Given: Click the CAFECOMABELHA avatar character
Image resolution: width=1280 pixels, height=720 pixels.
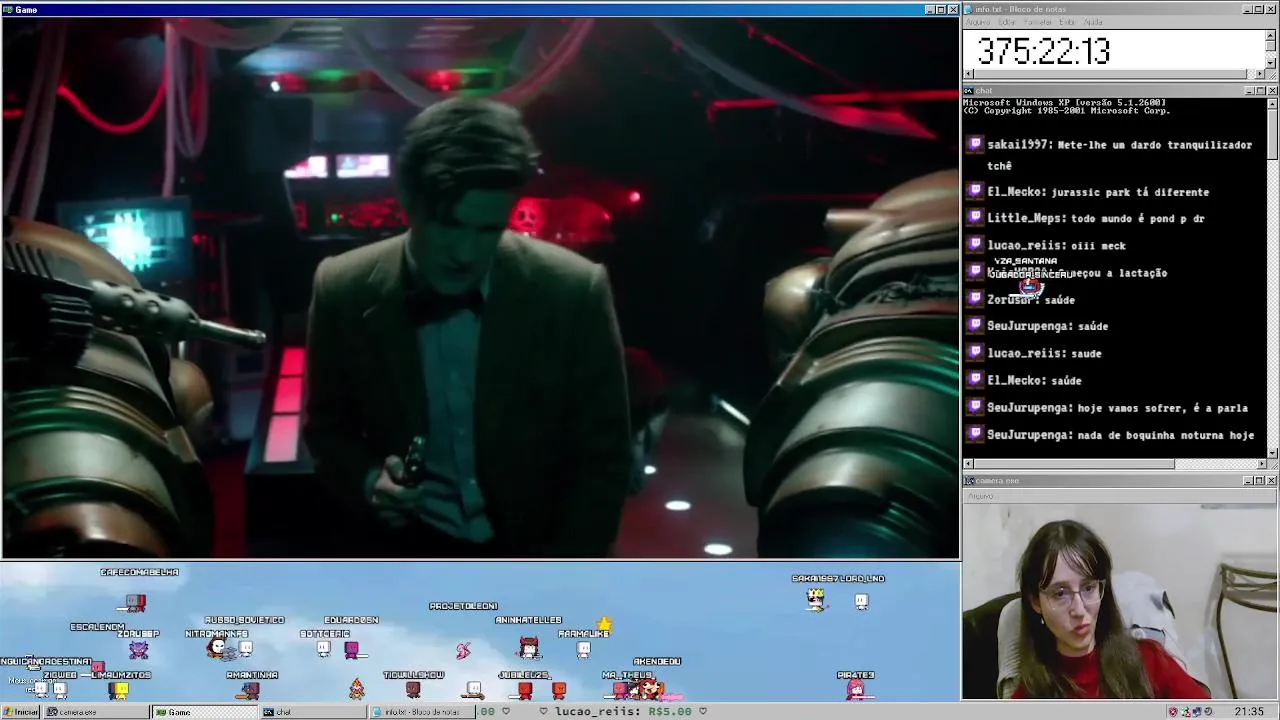Looking at the screenshot, I should click(136, 602).
